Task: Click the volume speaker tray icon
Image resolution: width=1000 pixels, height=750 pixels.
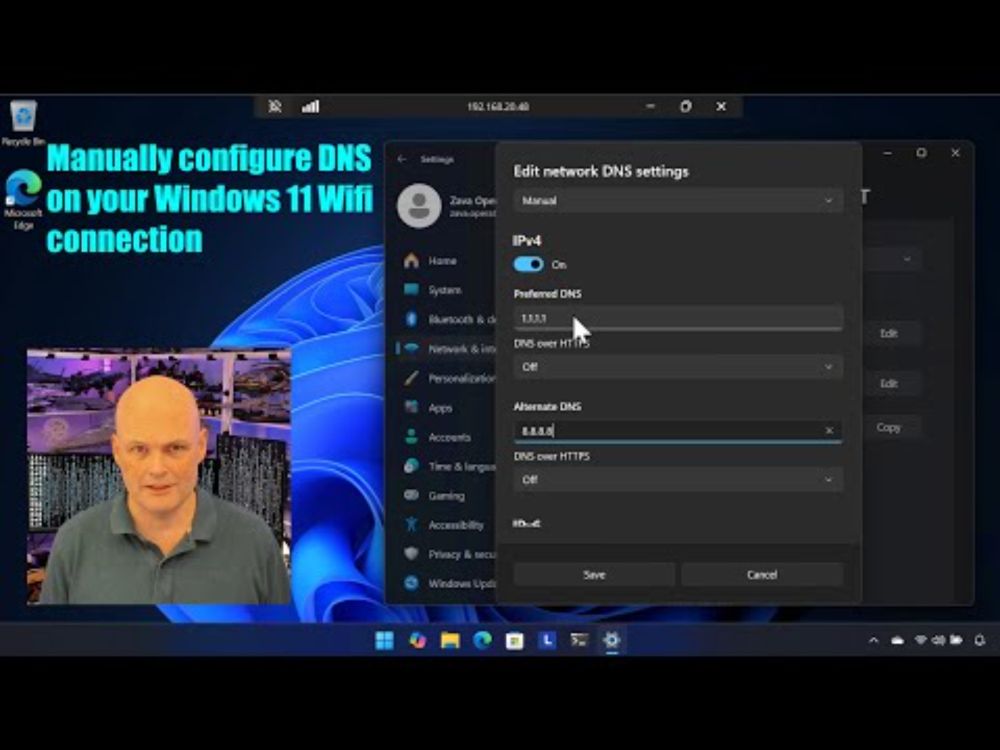Action: (x=938, y=640)
